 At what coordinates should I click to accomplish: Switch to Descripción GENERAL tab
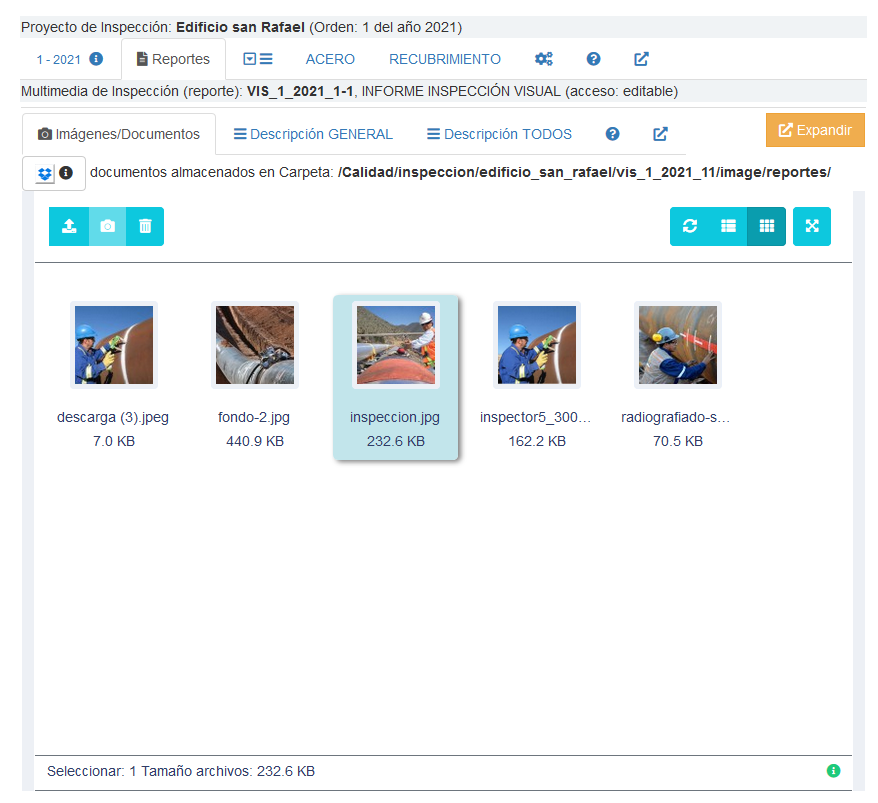coord(313,134)
